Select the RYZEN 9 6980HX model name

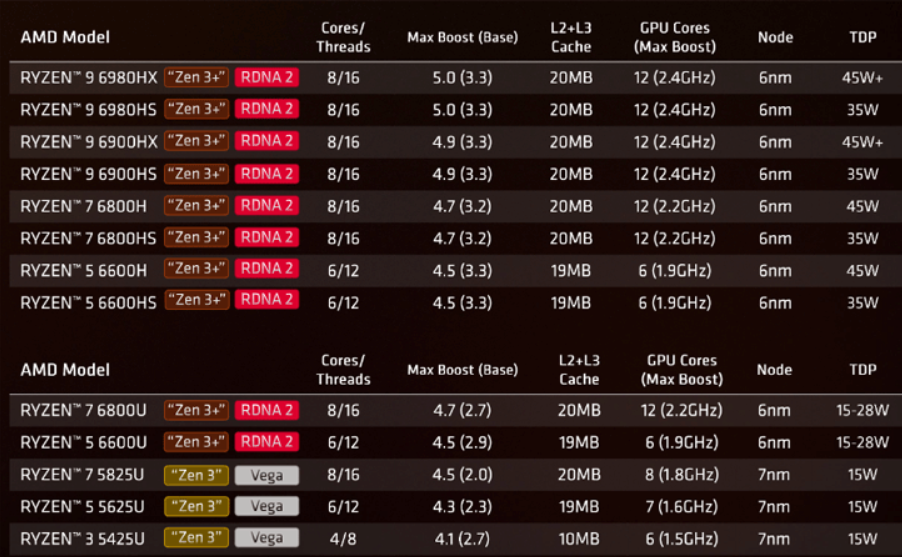[89, 78]
